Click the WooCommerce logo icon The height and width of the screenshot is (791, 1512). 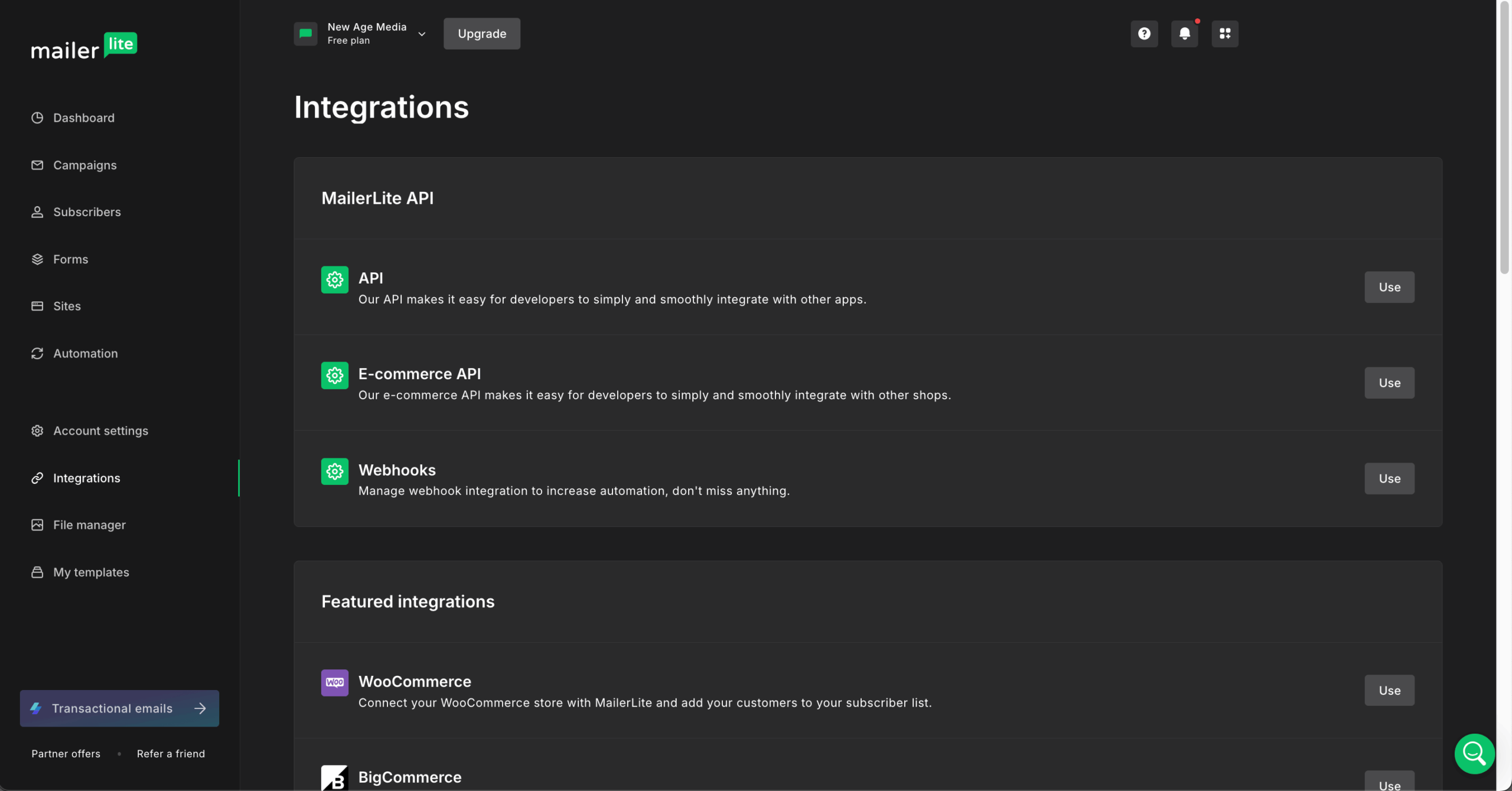(334, 682)
